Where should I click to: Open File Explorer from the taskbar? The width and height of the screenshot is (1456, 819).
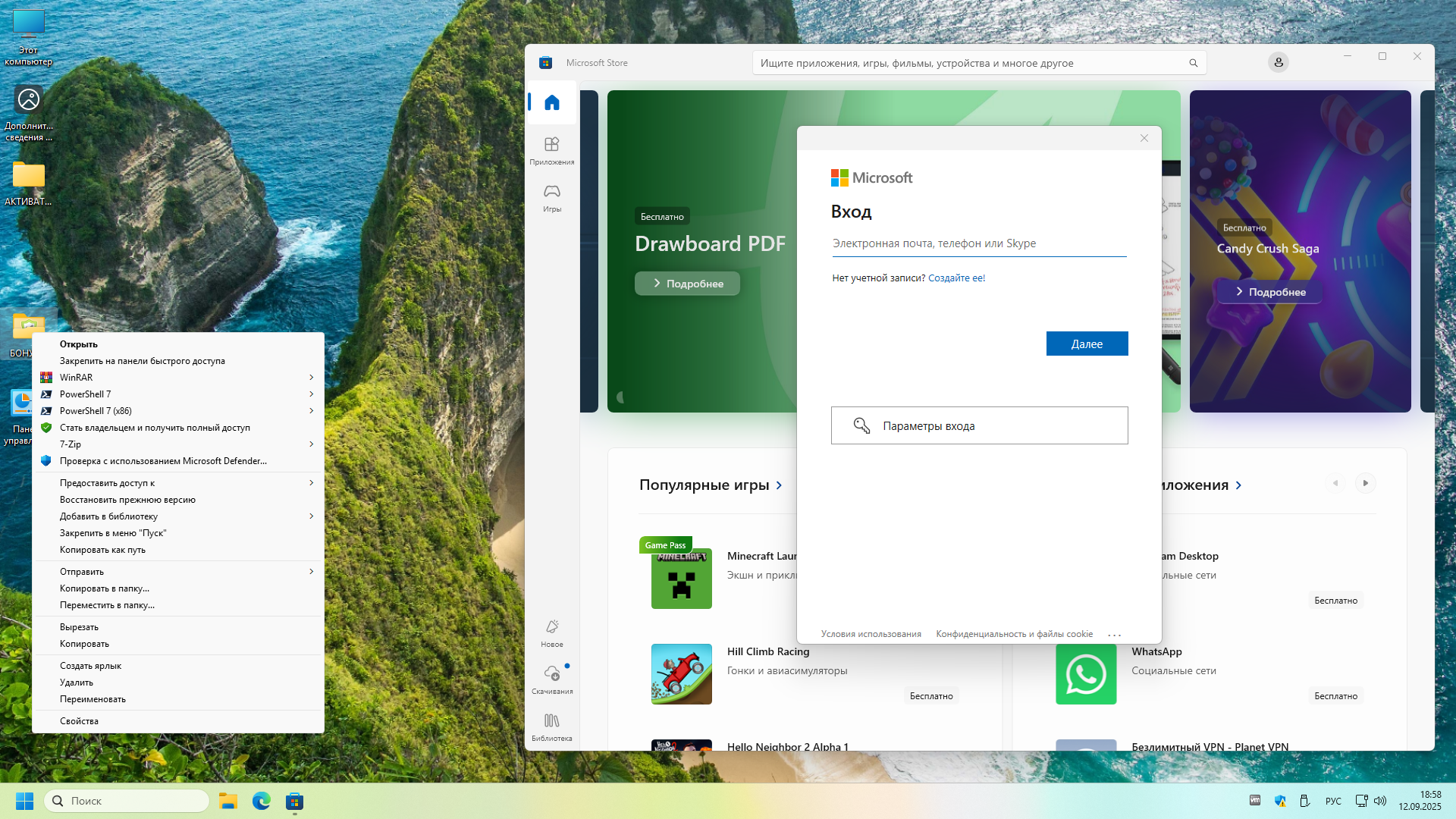coord(228,801)
